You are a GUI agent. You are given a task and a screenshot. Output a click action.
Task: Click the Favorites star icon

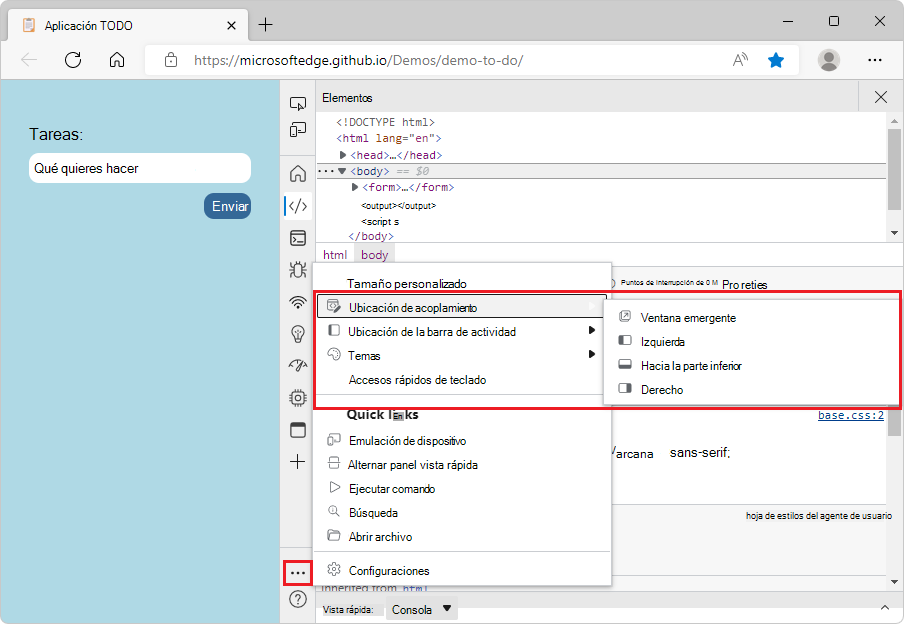tap(776, 60)
